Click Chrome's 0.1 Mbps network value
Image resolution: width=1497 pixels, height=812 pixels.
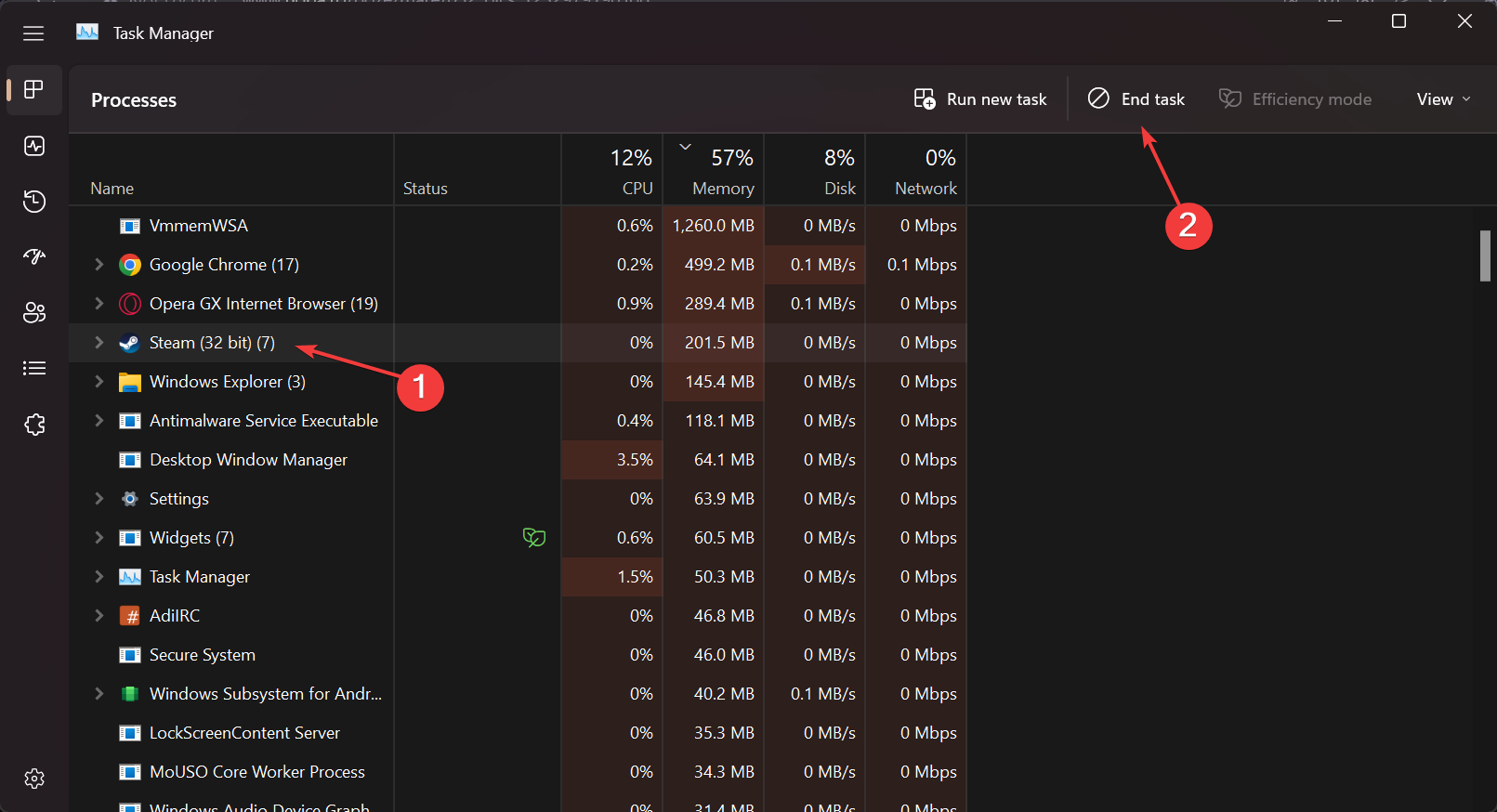(922, 265)
